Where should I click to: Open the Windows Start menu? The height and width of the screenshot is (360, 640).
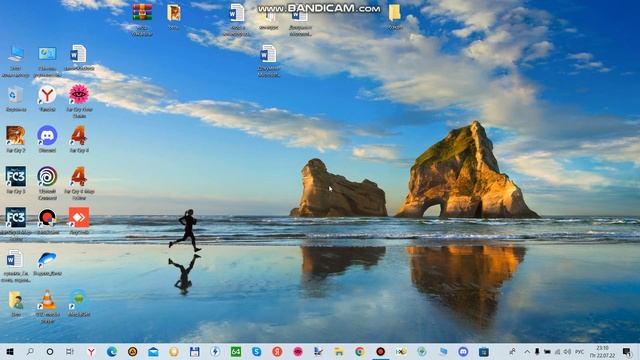click(10, 351)
